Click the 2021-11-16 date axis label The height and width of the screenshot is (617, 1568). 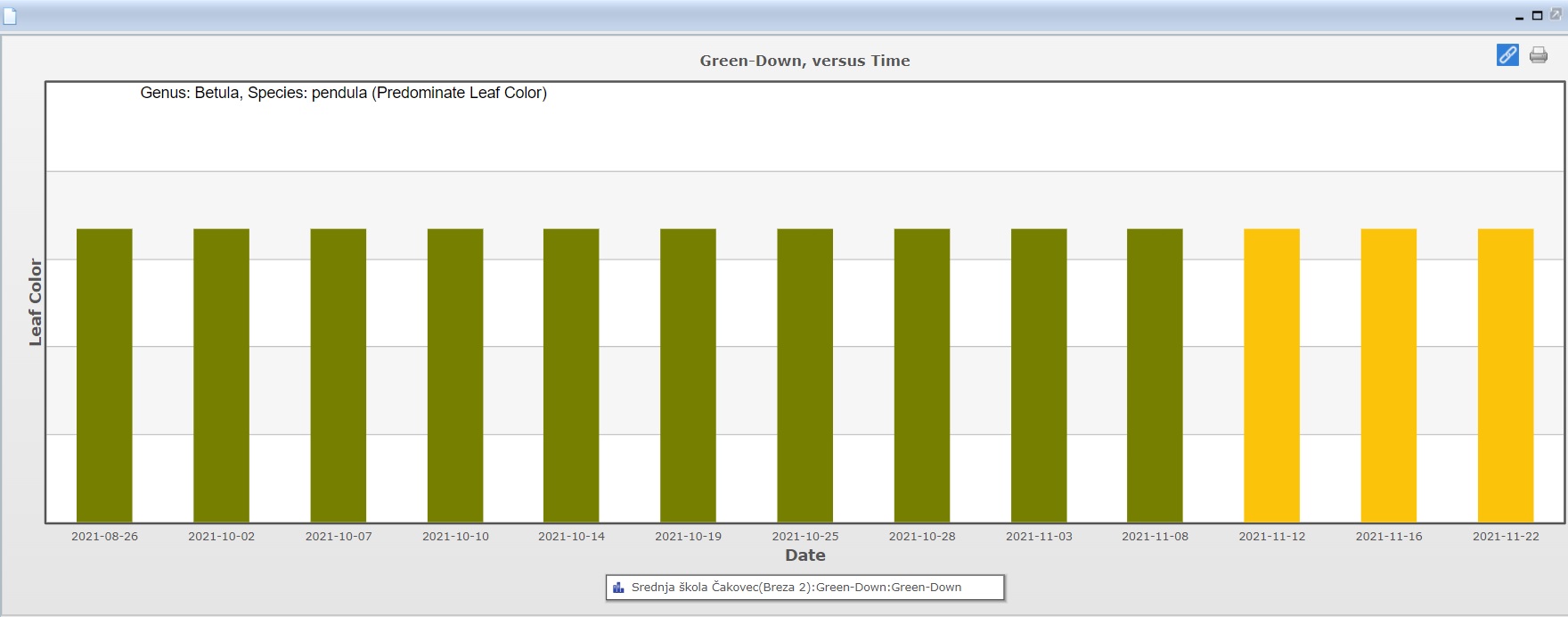tap(1389, 537)
